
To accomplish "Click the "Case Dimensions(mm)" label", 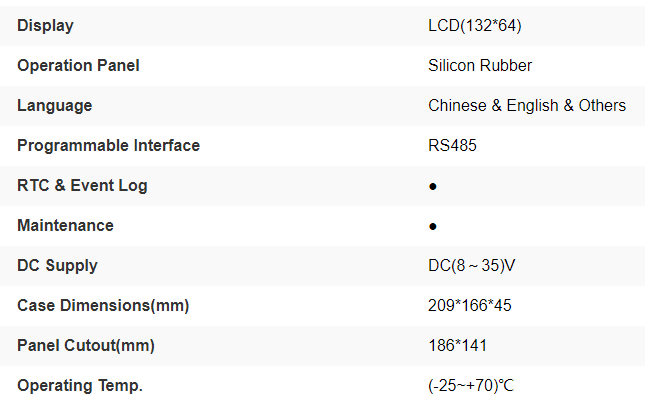I will coord(103,305).
